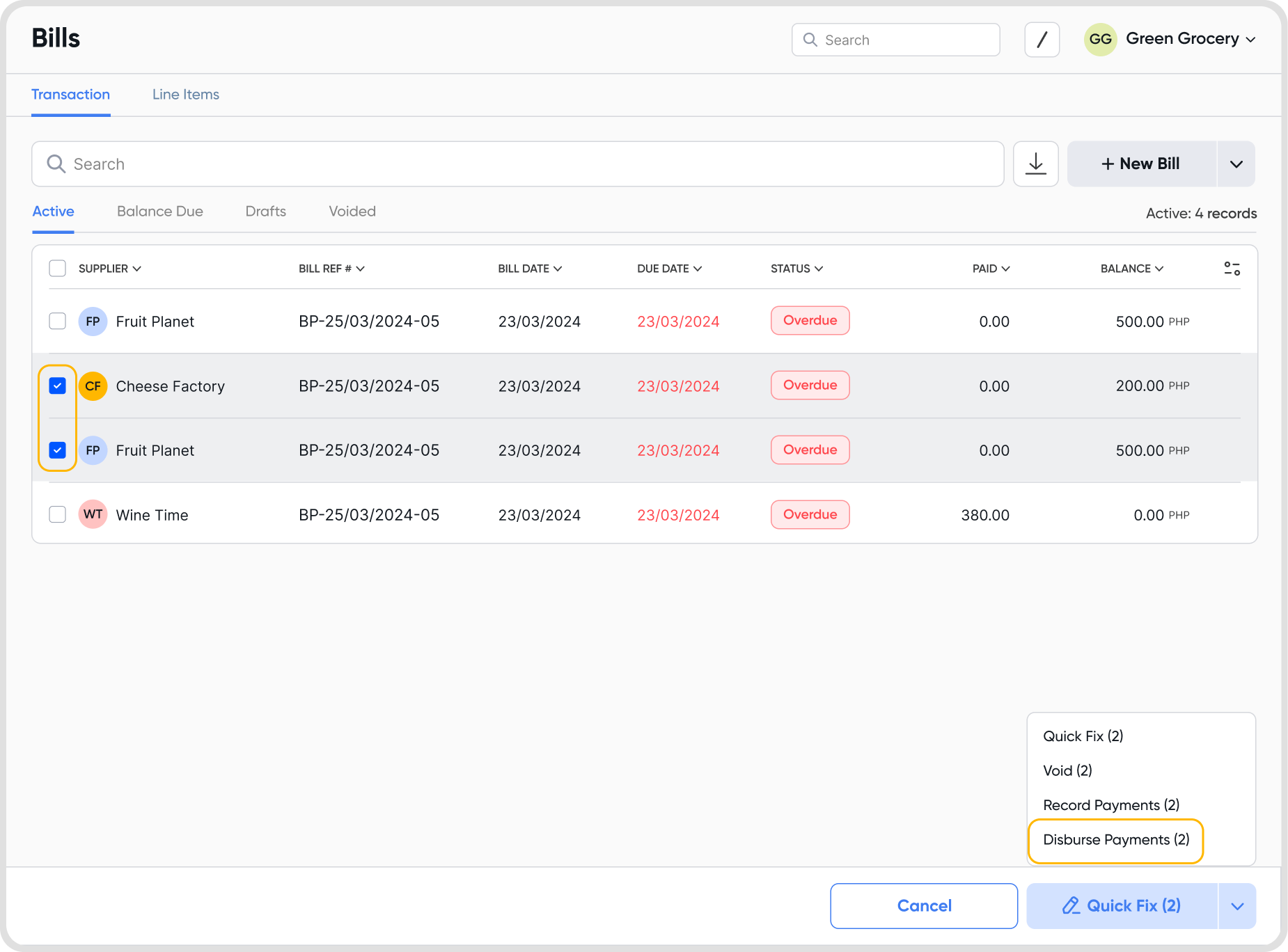
Task: Click the Bills page title
Action: coord(56,38)
